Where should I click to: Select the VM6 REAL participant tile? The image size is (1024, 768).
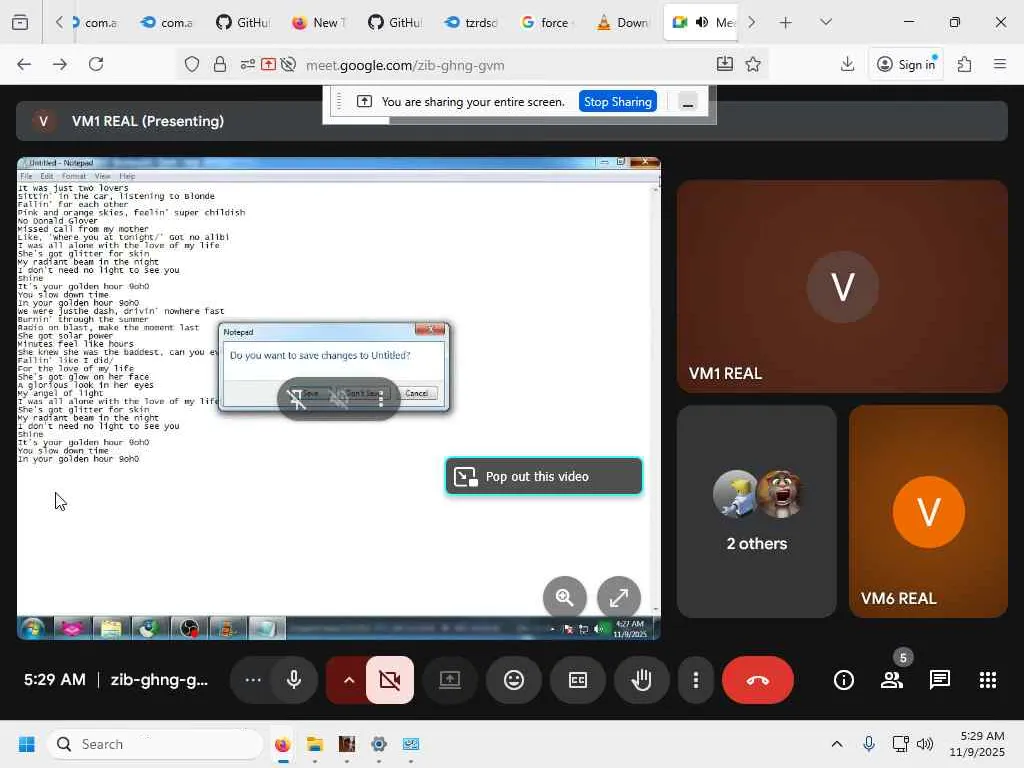(928, 511)
